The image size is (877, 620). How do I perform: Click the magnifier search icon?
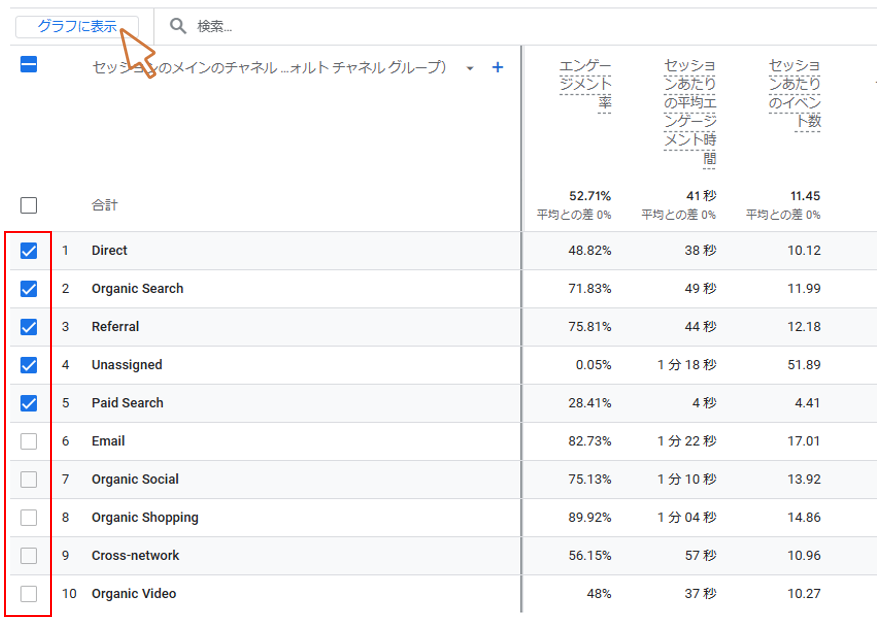pos(178,26)
